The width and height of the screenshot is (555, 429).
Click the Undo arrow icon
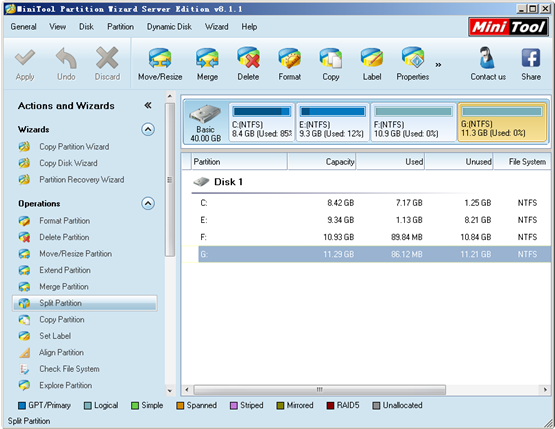pyautogui.click(x=66, y=58)
